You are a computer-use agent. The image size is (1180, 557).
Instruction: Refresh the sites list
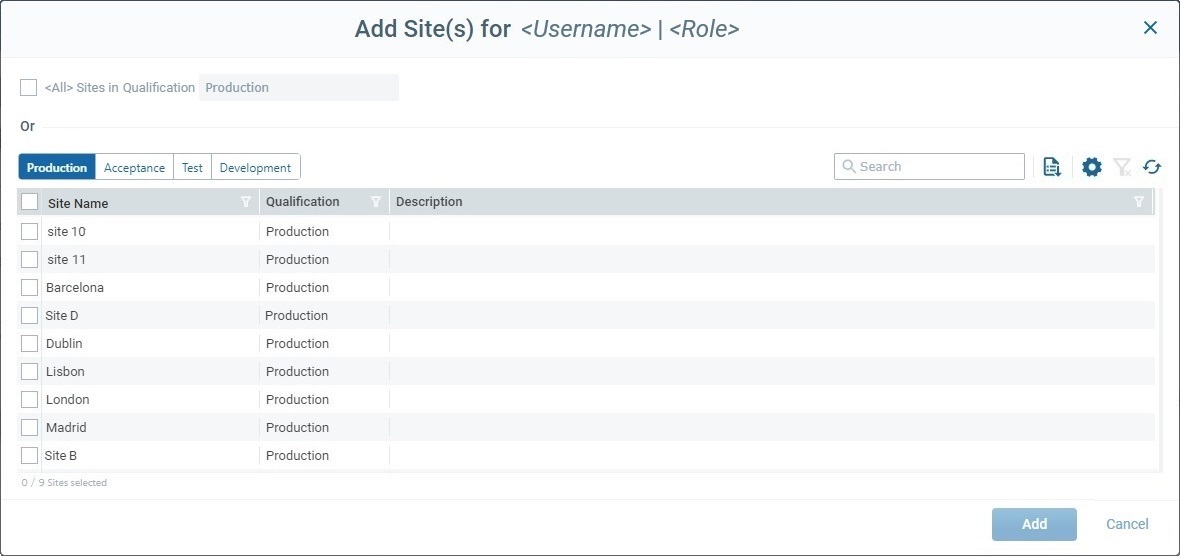[1153, 167]
